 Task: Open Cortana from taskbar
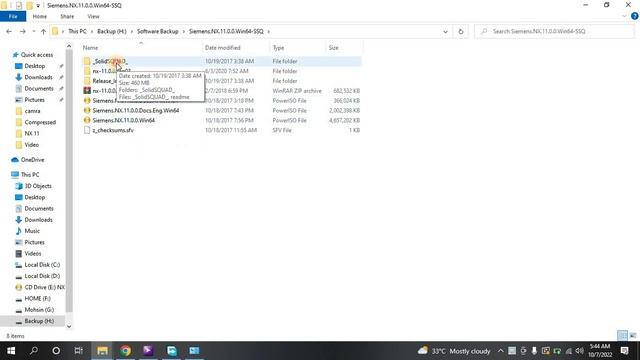(x=56, y=351)
